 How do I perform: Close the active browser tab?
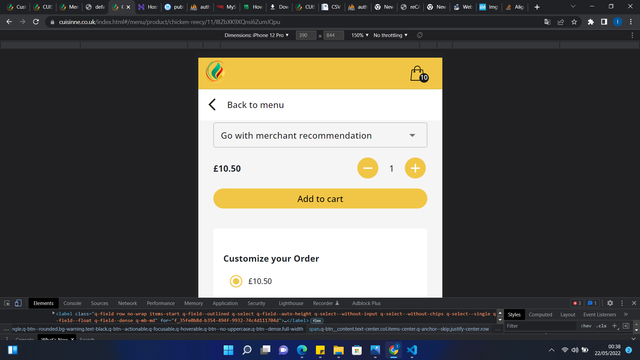(x=128, y=7)
